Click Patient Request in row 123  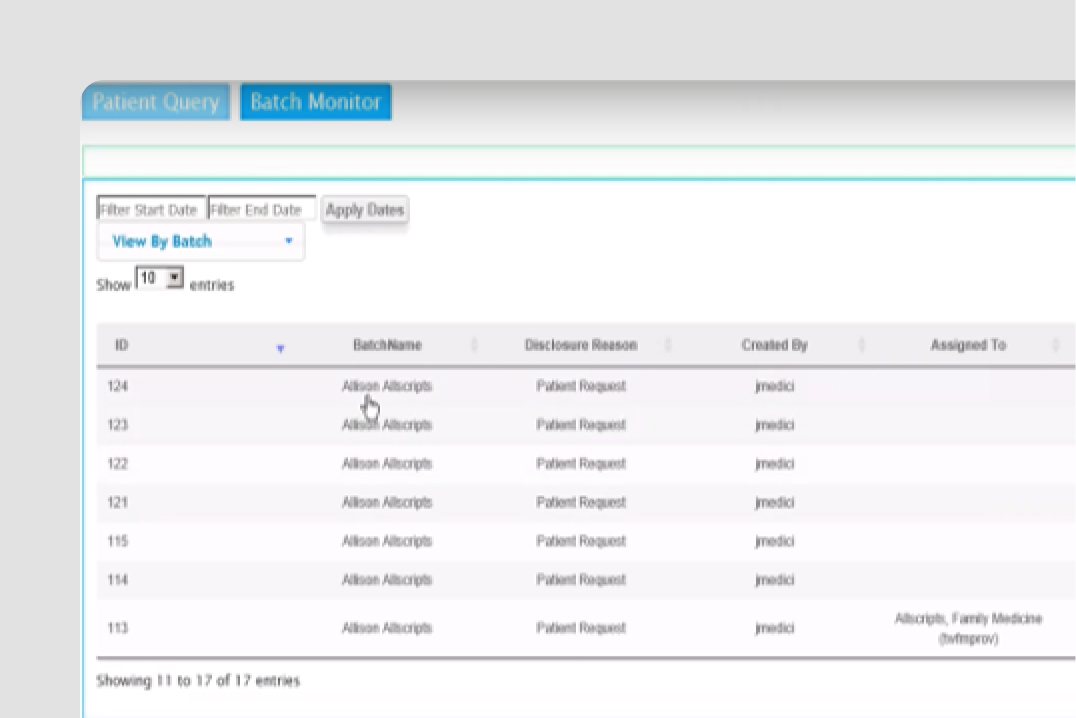(x=581, y=425)
